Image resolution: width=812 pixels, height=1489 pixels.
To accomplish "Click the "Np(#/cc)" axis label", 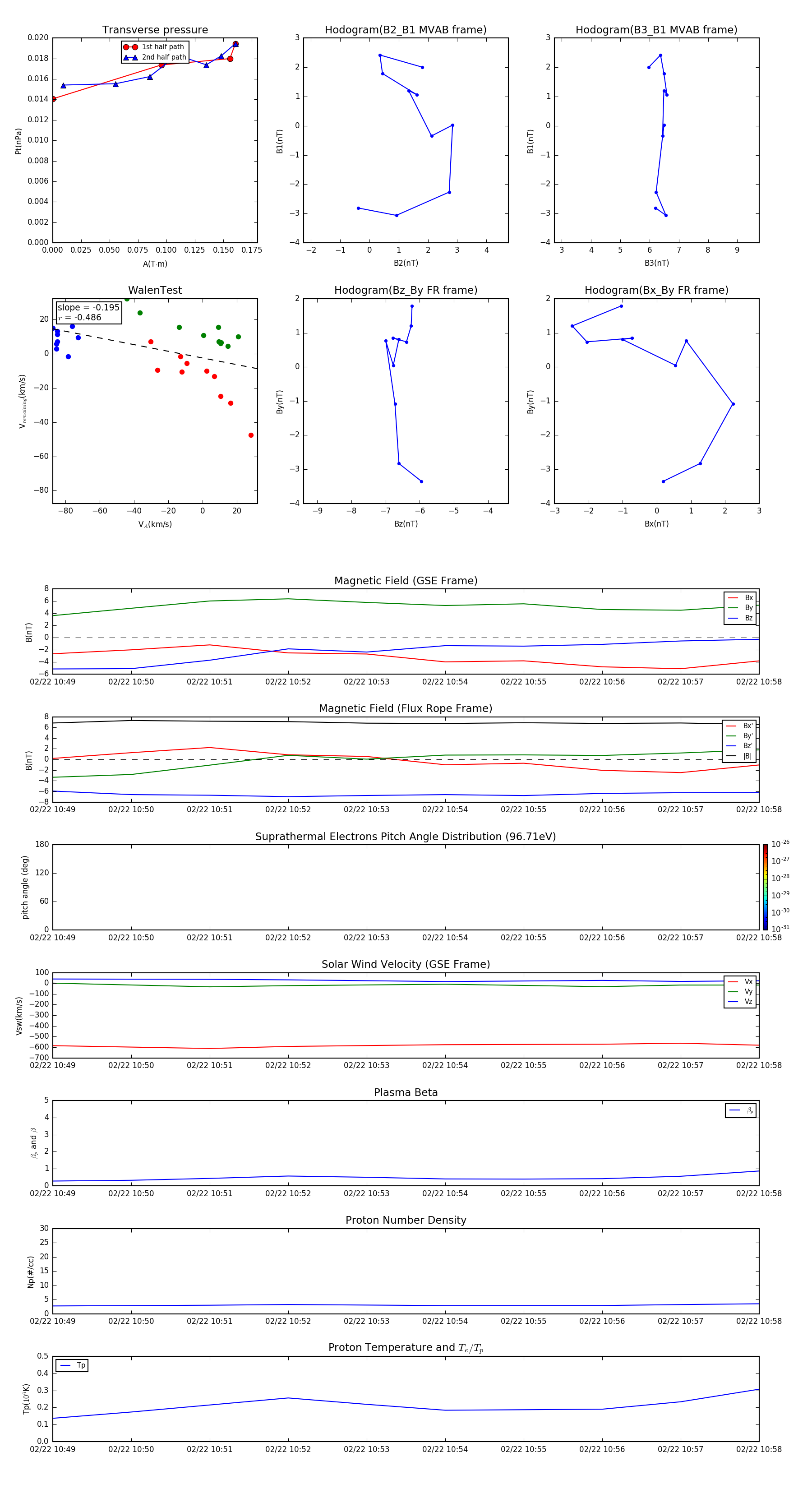I will (31, 1272).
